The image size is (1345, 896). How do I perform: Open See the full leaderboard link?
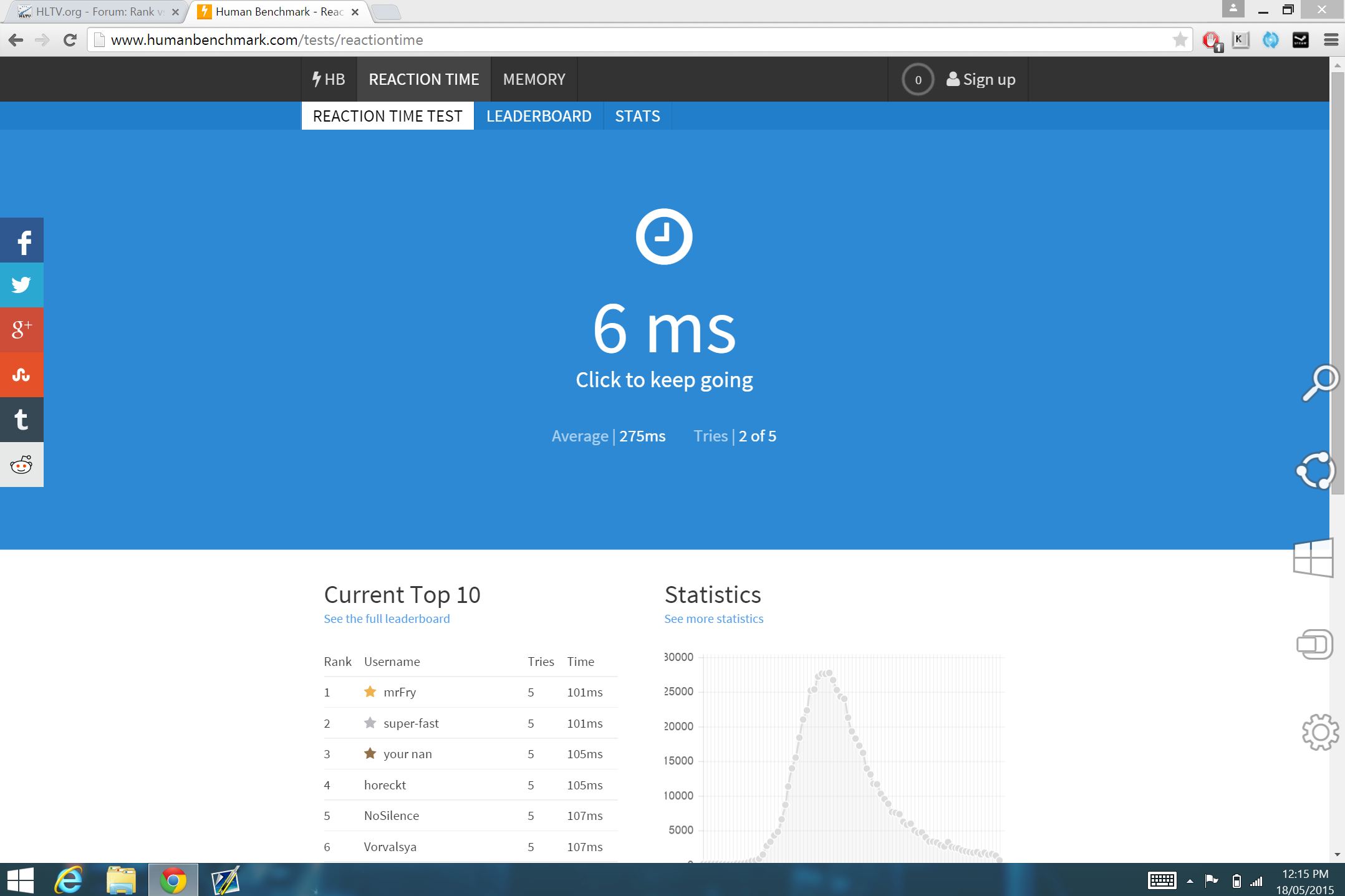(386, 619)
